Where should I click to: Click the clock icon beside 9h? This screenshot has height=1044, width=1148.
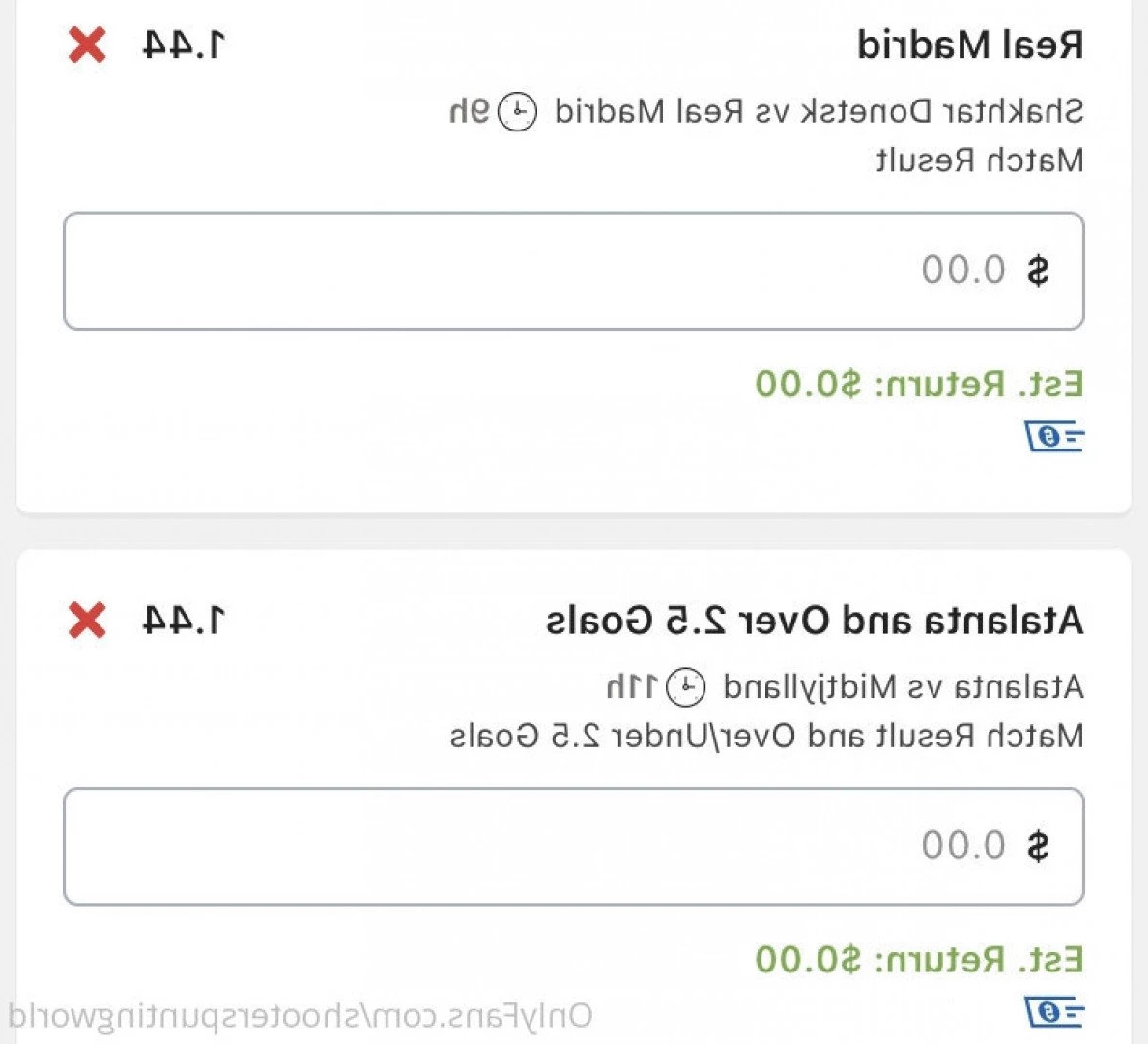[x=518, y=112]
